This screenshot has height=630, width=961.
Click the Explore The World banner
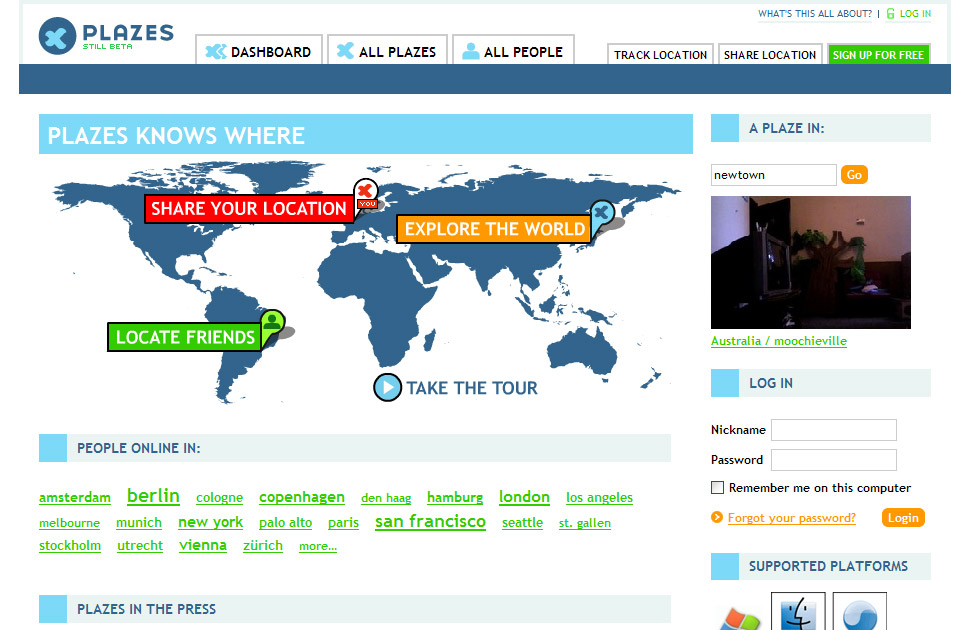(494, 229)
